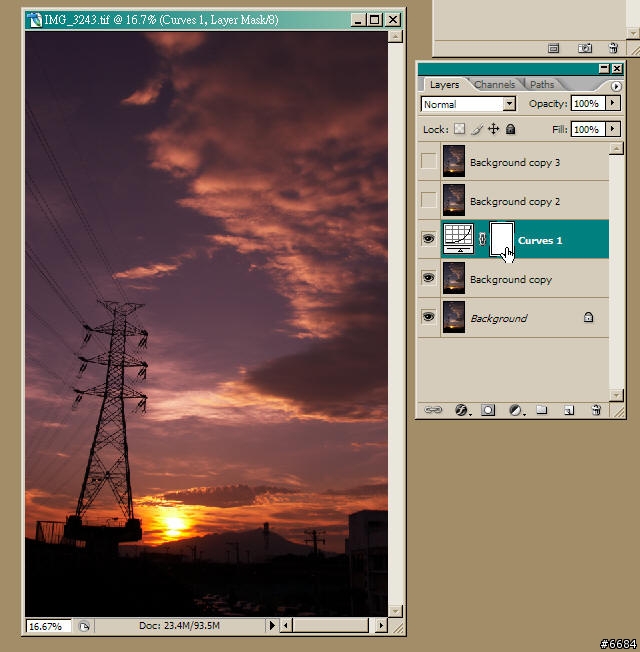Viewport: 640px width, 652px height.
Task: Click the link layers icon
Action: click(433, 410)
